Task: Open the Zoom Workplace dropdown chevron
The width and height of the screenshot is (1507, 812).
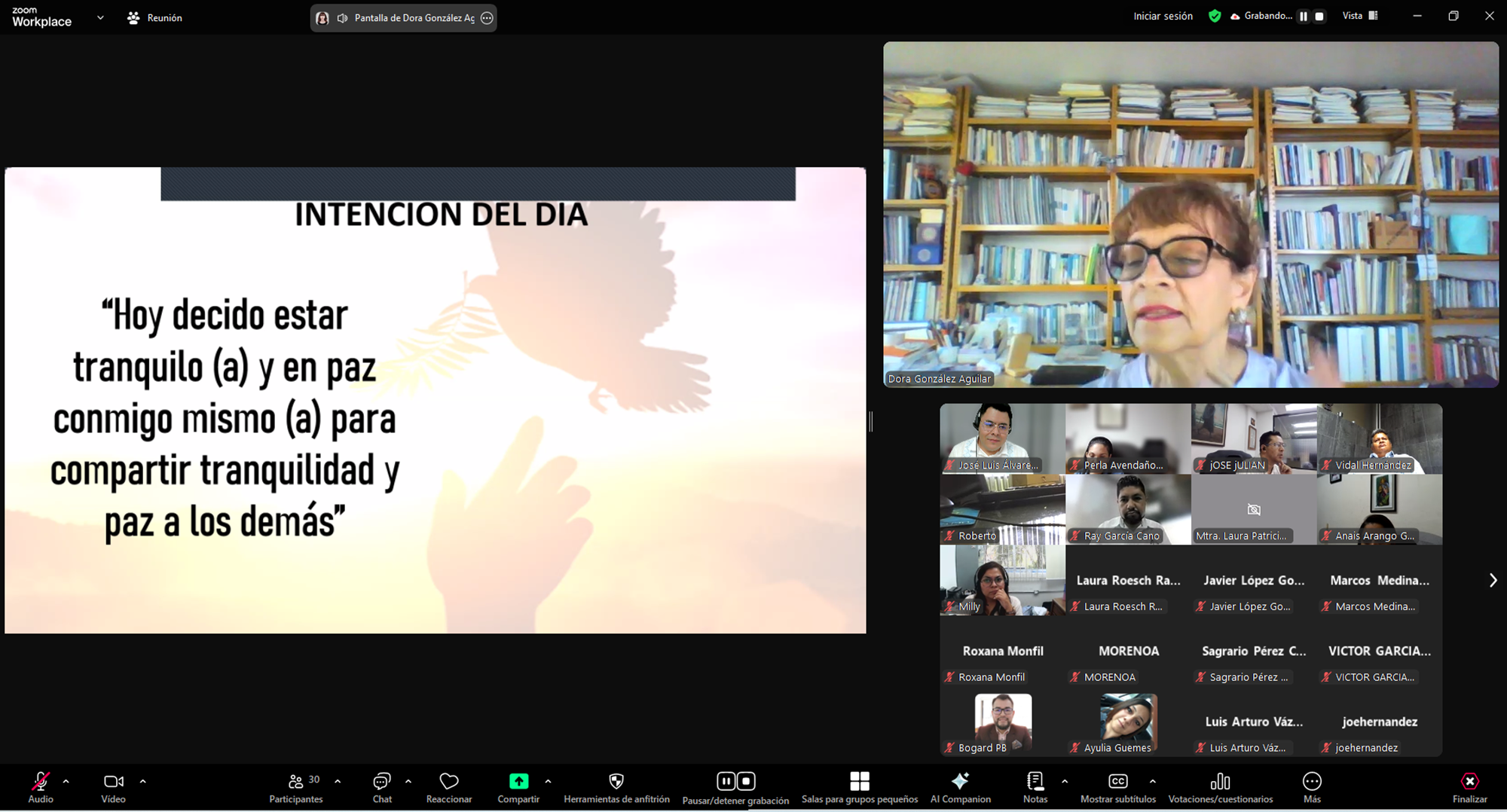Action: [100, 17]
